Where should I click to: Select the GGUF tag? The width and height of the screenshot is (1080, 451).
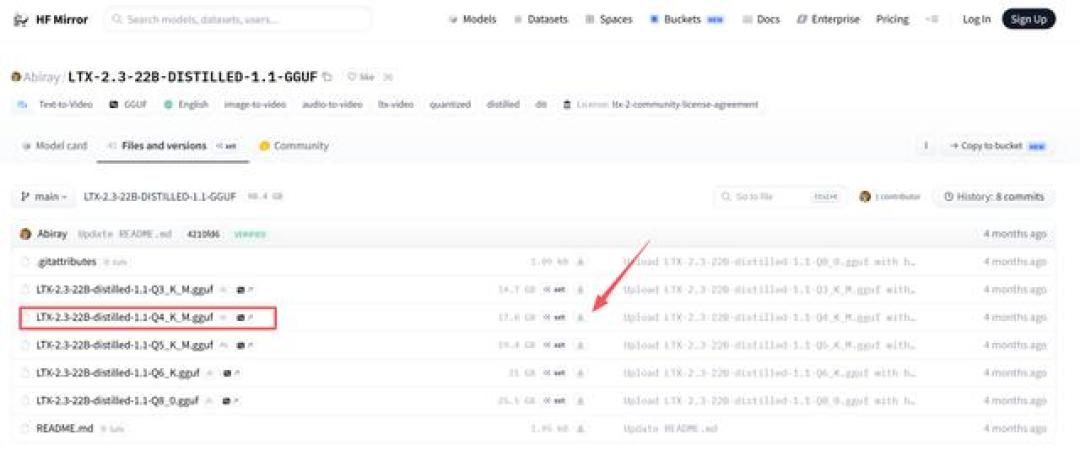(x=128, y=105)
